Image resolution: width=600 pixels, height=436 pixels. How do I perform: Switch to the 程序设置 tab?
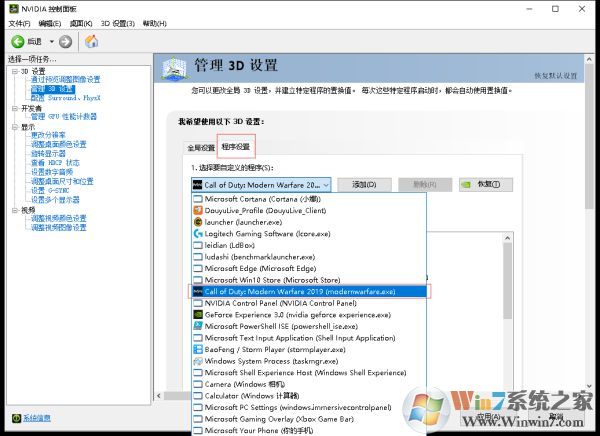click(236, 146)
